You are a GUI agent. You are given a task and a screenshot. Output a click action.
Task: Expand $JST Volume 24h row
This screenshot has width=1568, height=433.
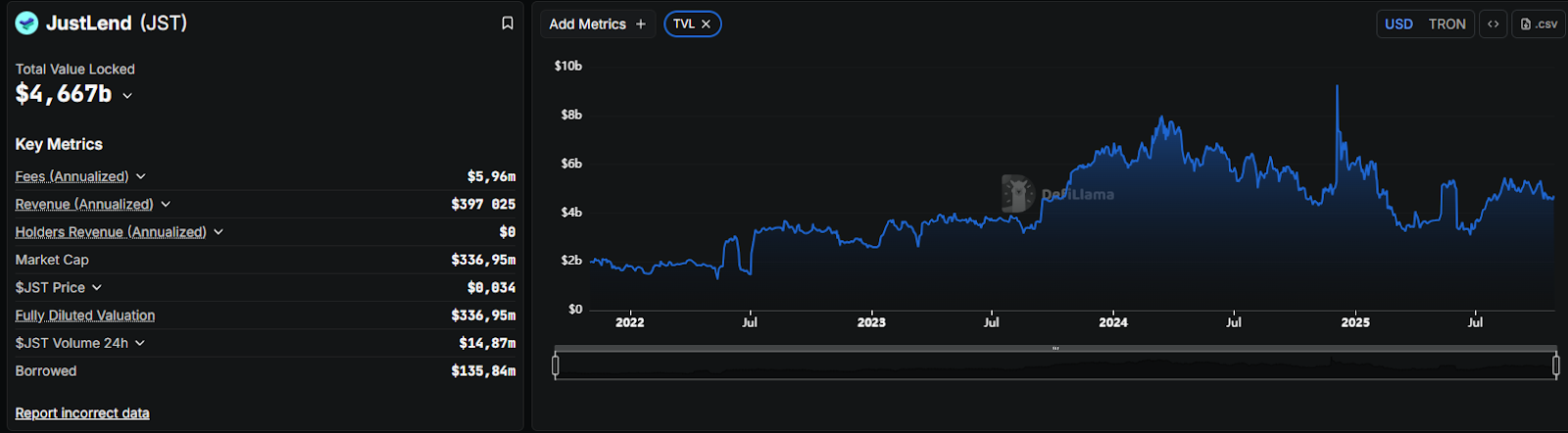point(140,343)
